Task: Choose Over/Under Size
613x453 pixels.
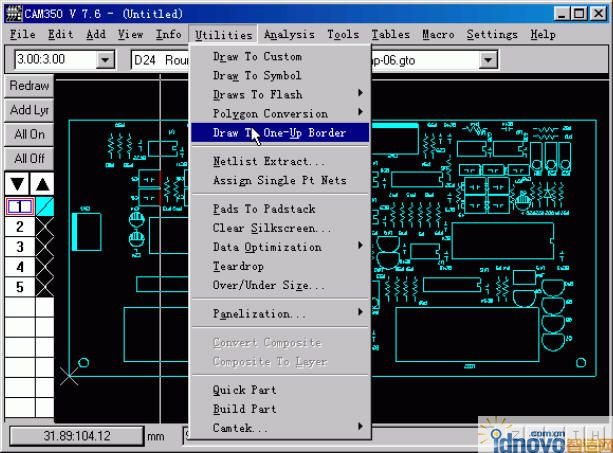Action: [x=280, y=285]
